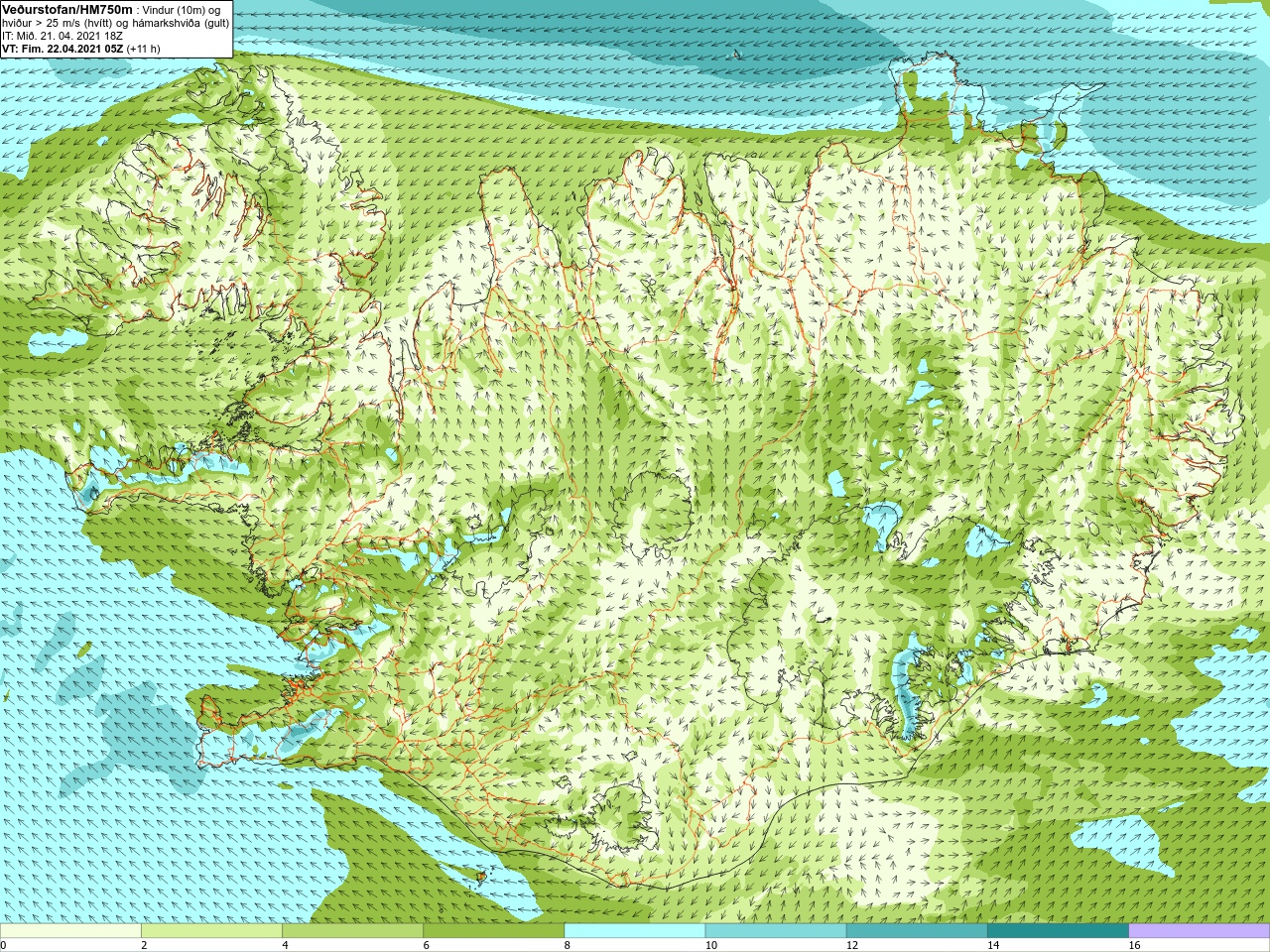Click the legend scale label "6"
This screenshot has height=952, width=1270.
(x=426, y=945)
